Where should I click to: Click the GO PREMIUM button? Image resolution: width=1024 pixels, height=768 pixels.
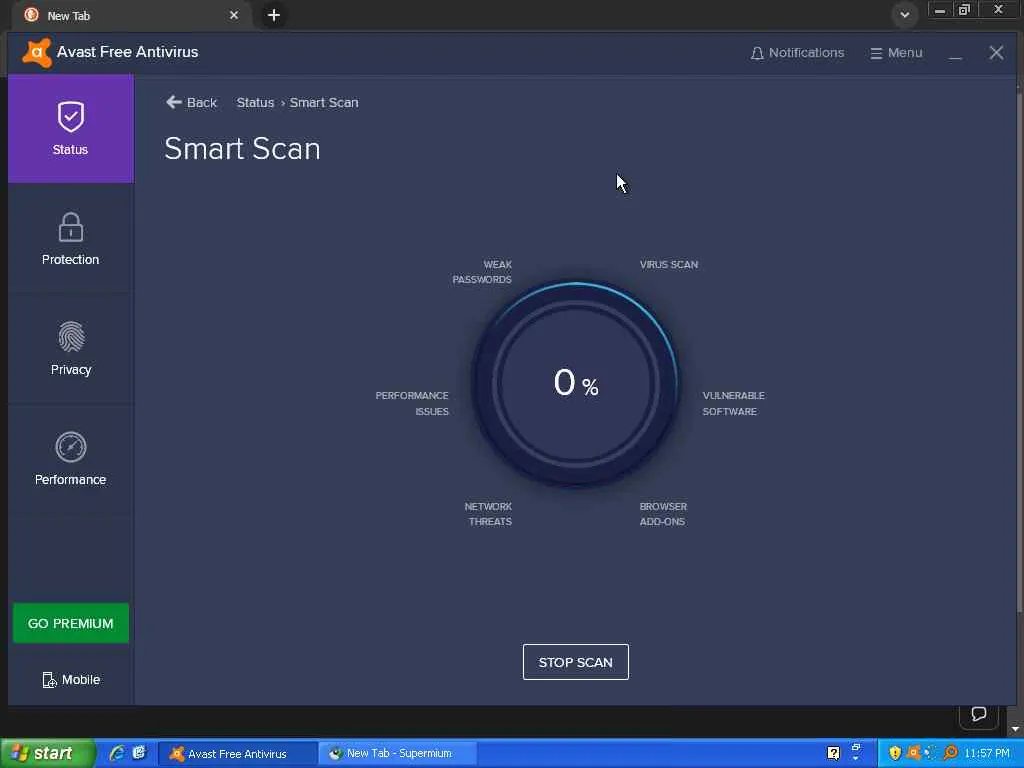71,623
